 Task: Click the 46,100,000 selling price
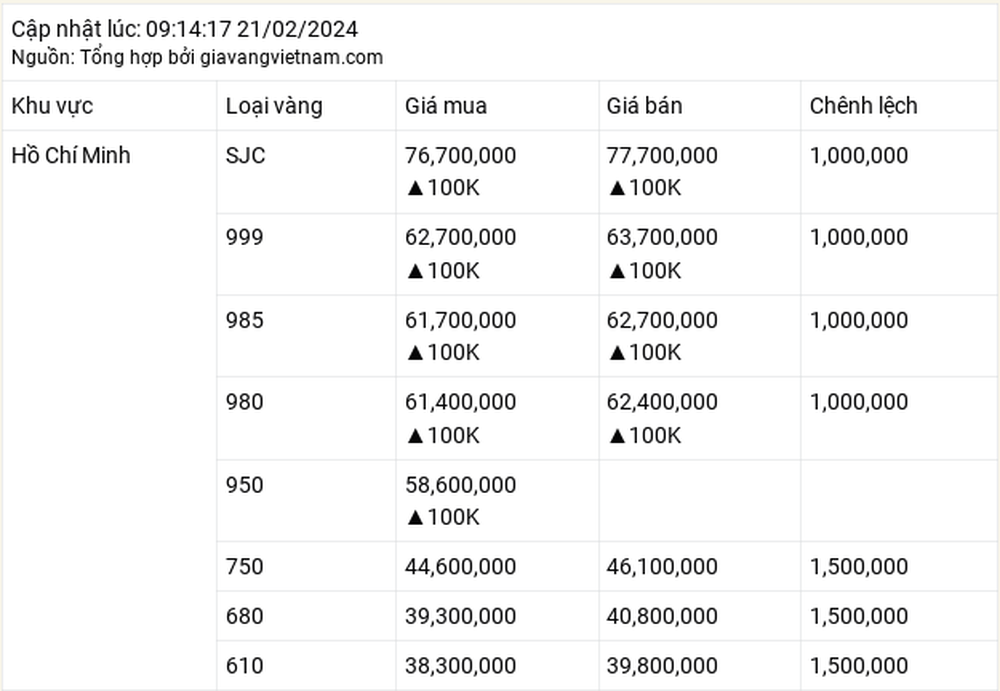tap(662, 567)
